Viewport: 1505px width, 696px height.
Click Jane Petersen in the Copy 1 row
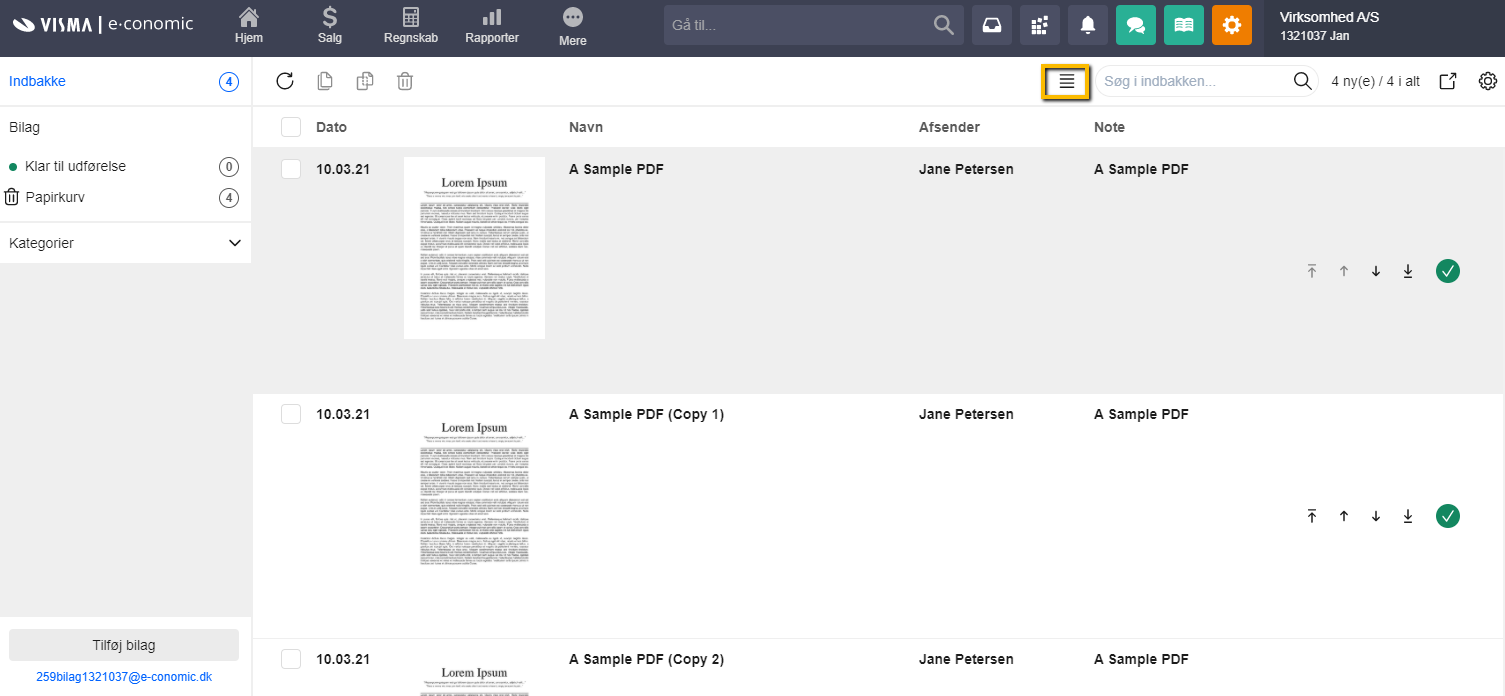pos(966,414)
